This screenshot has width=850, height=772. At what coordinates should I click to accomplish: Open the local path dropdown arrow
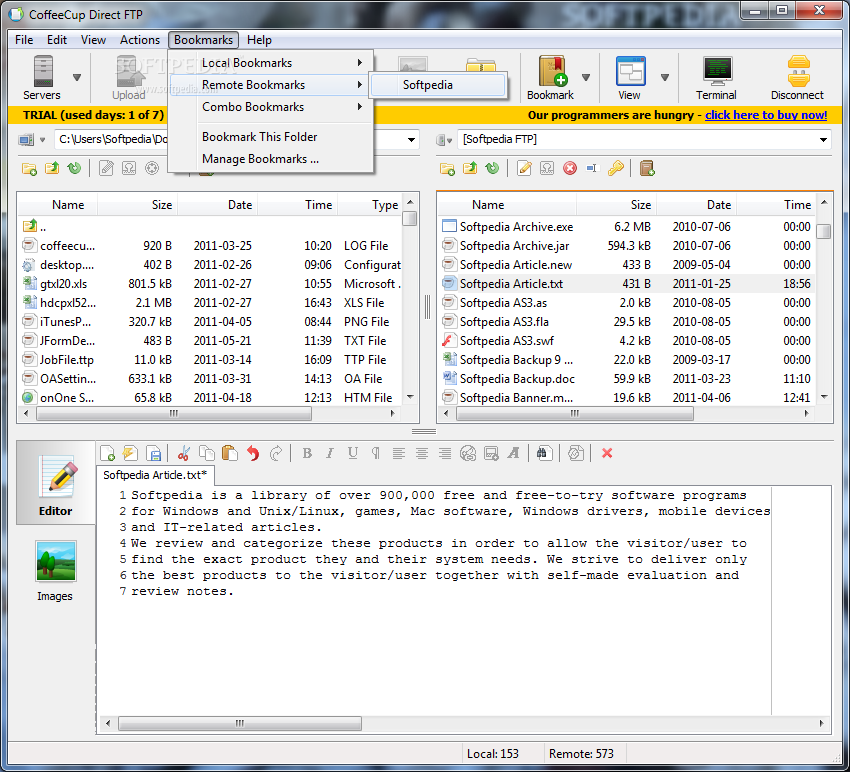click(x=411, y=140)
